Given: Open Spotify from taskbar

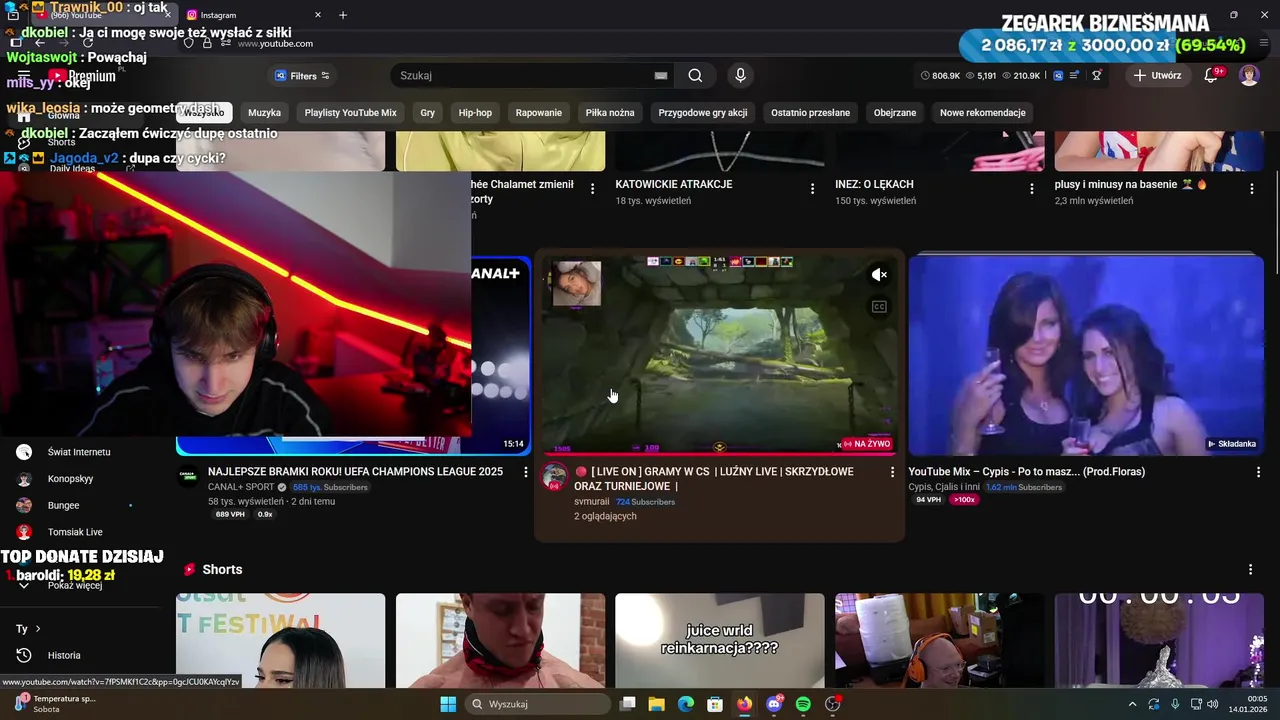Looking at the screenshot, I should click(x=803, y=704).
